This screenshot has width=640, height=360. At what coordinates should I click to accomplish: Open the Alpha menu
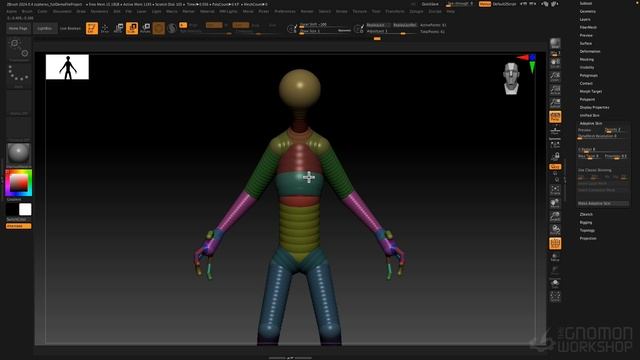coord(11,11)
